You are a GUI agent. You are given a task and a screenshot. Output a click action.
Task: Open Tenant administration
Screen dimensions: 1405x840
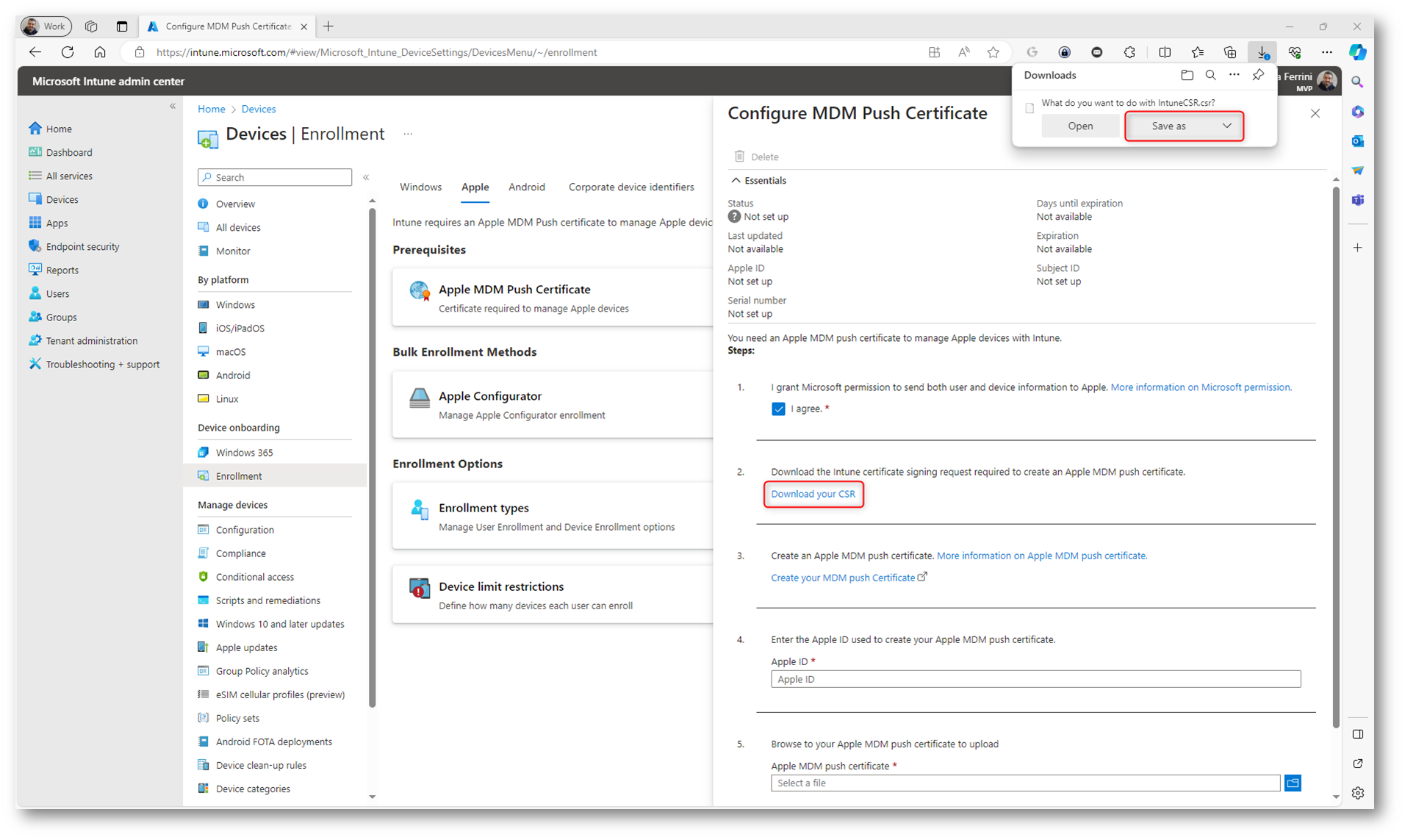(91, 340)
